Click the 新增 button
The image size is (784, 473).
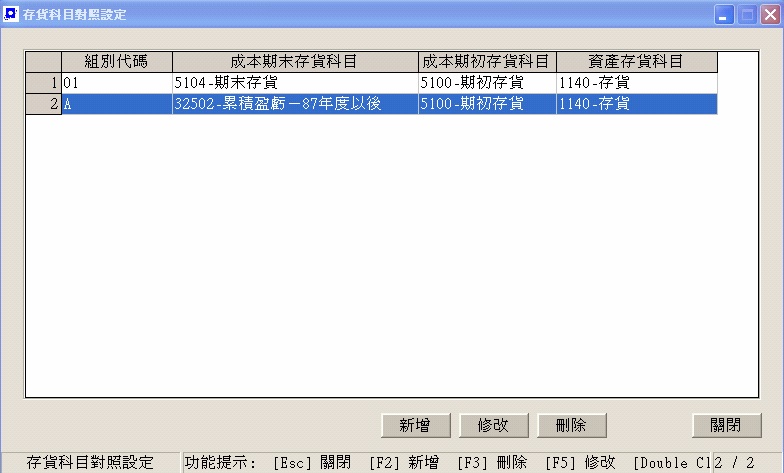pyautogui.click(x=416, y=426)
